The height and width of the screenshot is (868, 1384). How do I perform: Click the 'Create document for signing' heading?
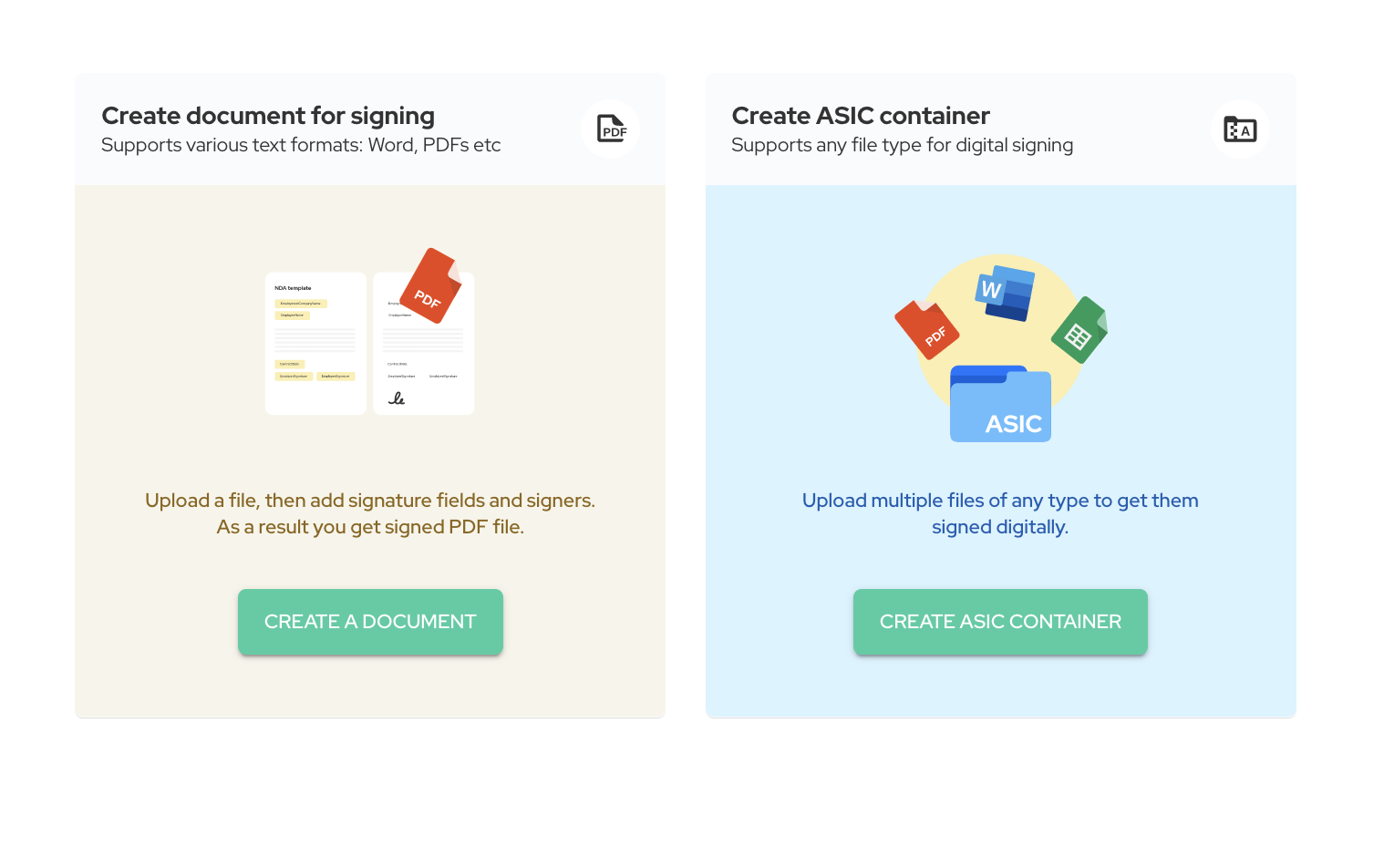[x=268, y=116]
